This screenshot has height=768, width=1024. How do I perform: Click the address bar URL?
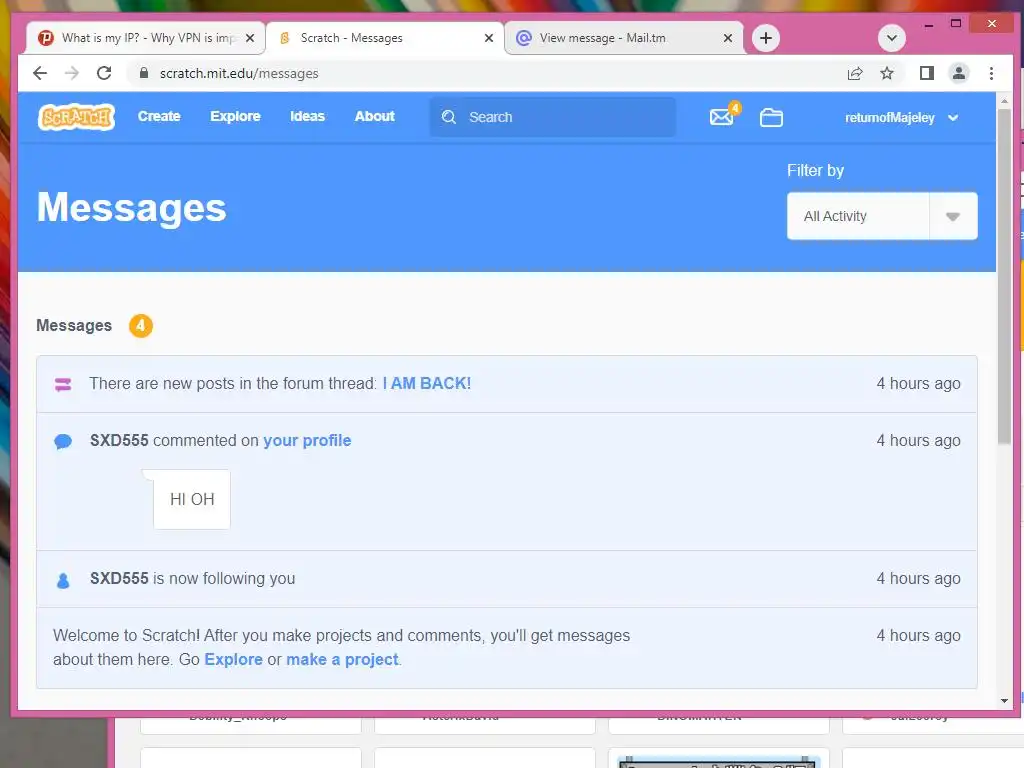[239, 73]
